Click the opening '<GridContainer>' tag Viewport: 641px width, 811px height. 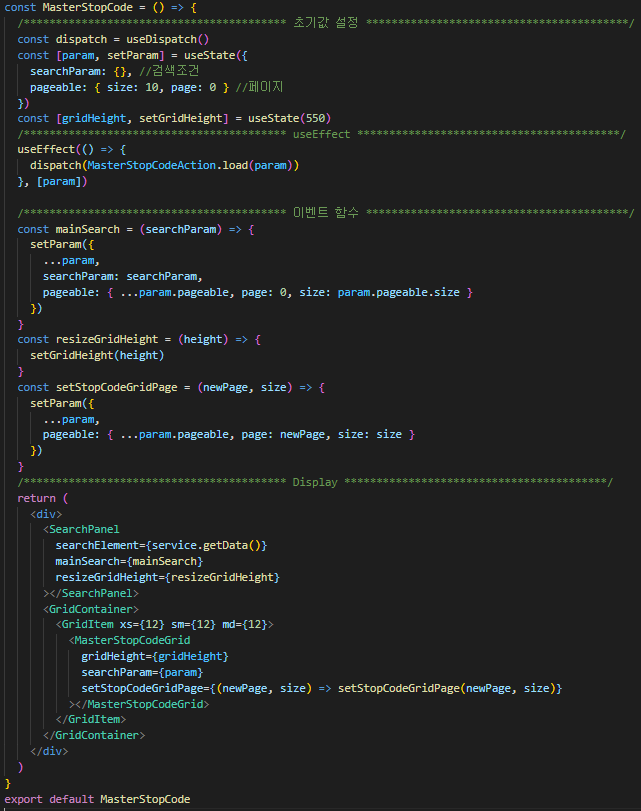(x=91, y=609)
